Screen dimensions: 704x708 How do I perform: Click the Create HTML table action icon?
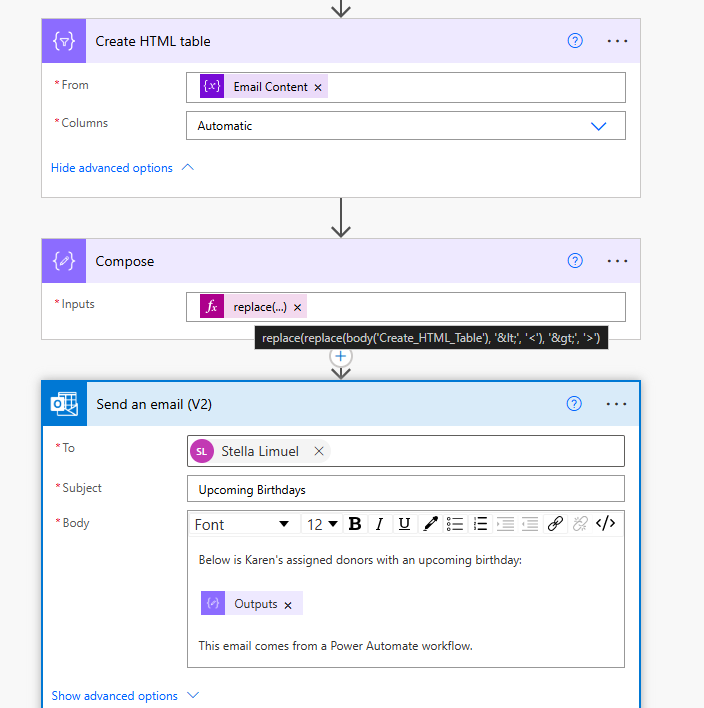(x=64, y=41)
